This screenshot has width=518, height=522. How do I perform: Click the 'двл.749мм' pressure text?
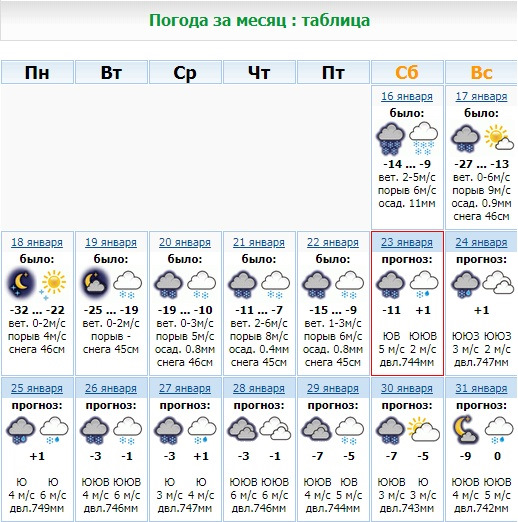click(37, 508)
